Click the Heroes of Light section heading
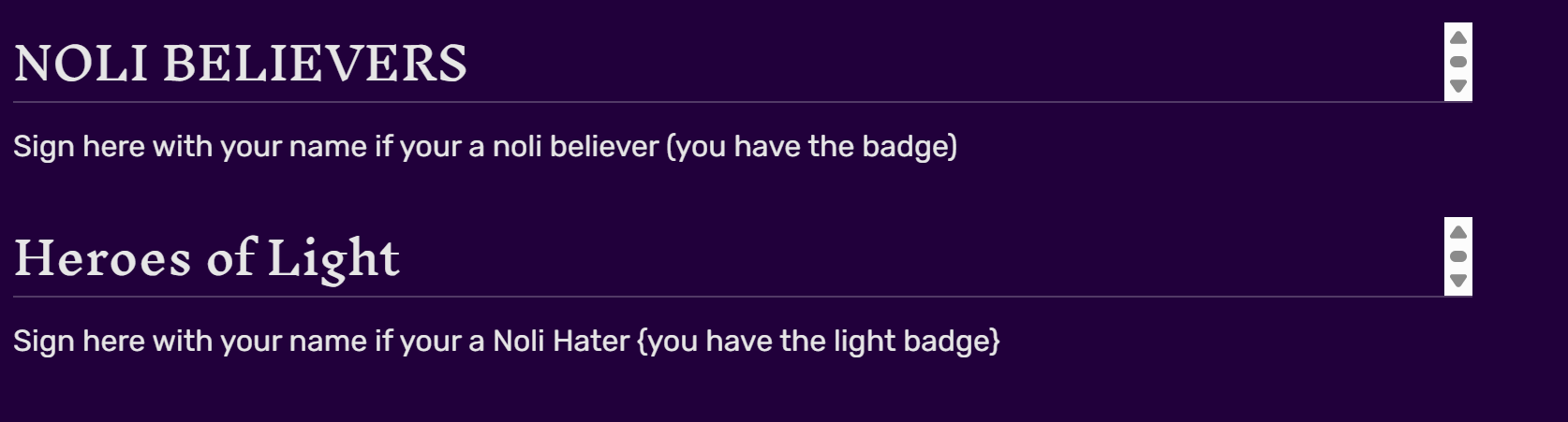This screenshot has height=422, width=1568. point(207,258)
